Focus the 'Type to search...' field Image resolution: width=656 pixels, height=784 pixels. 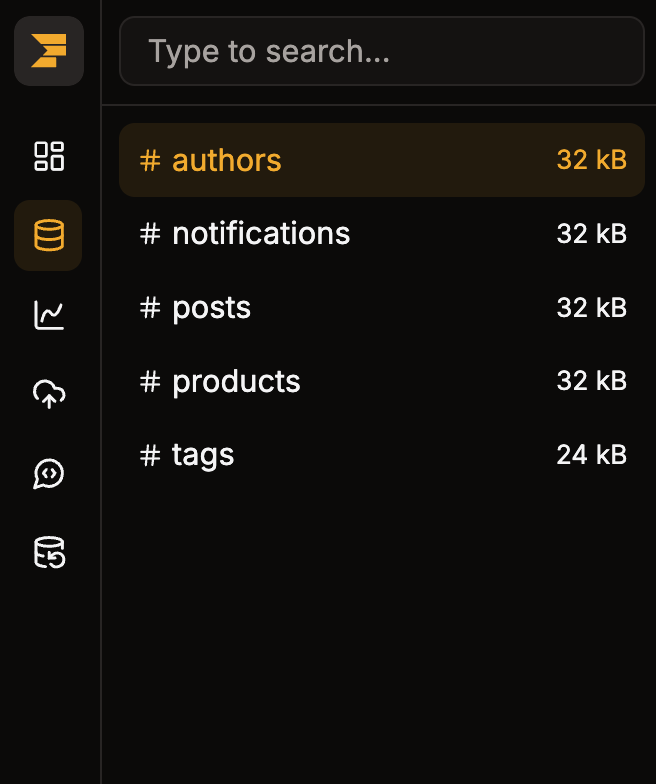[381, 51]
